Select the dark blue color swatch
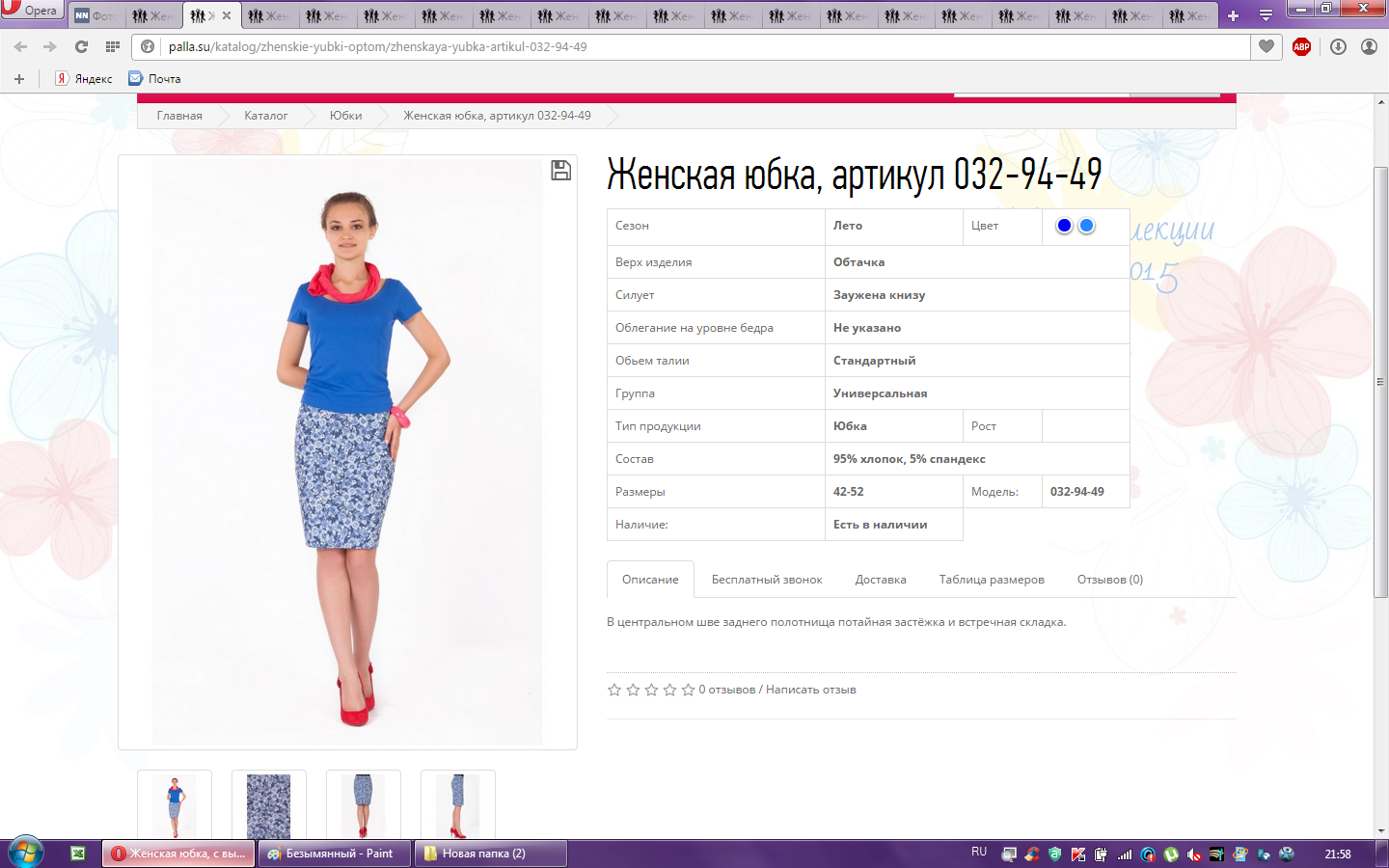This screenshot has height=868, width=1389. tap(1064, 226)
